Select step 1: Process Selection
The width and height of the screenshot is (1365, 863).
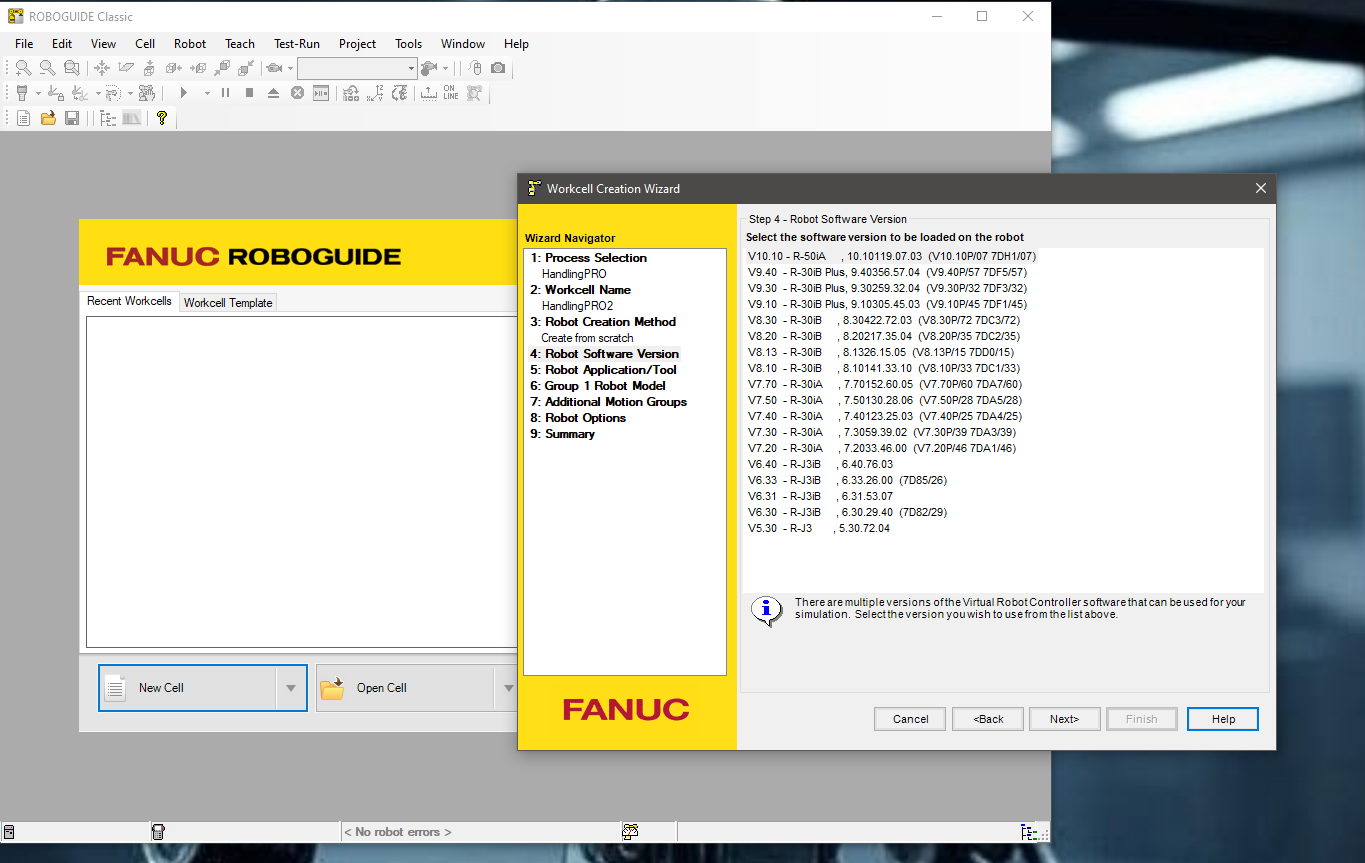coord(588,258)
